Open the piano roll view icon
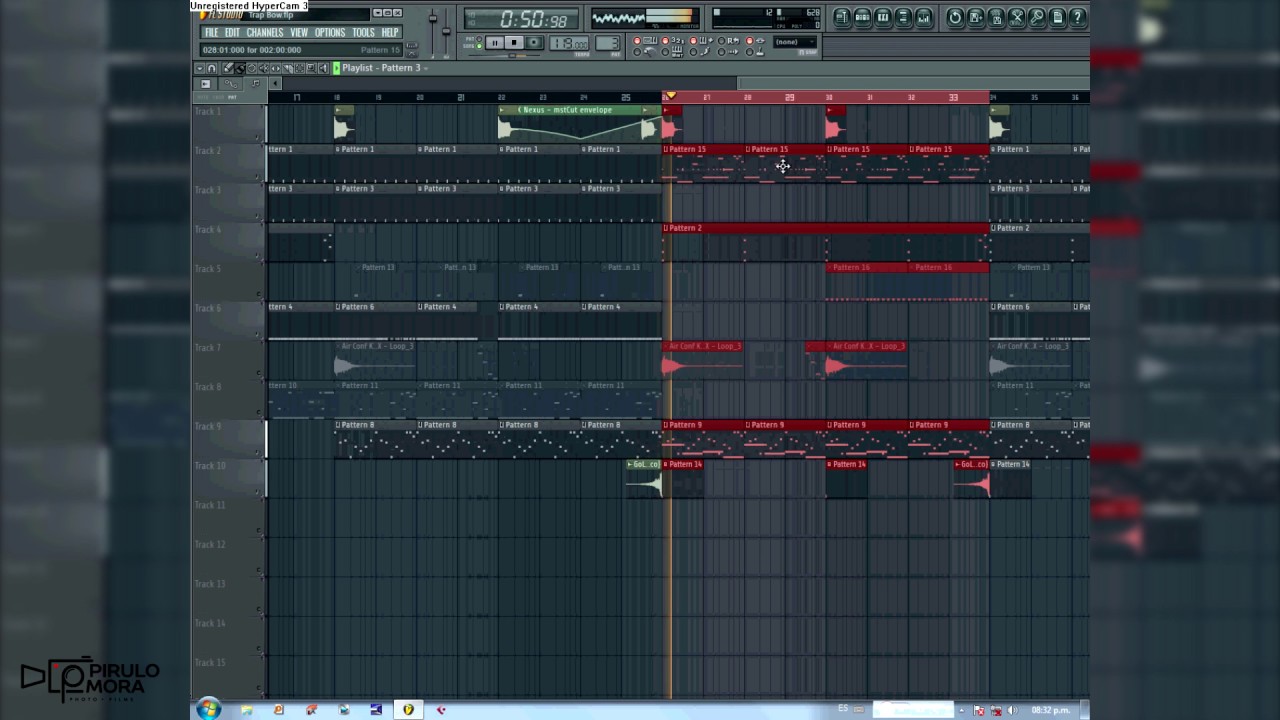Viewport: 1280px width, 720px height. pyautogui.click(x=883, y=17)
